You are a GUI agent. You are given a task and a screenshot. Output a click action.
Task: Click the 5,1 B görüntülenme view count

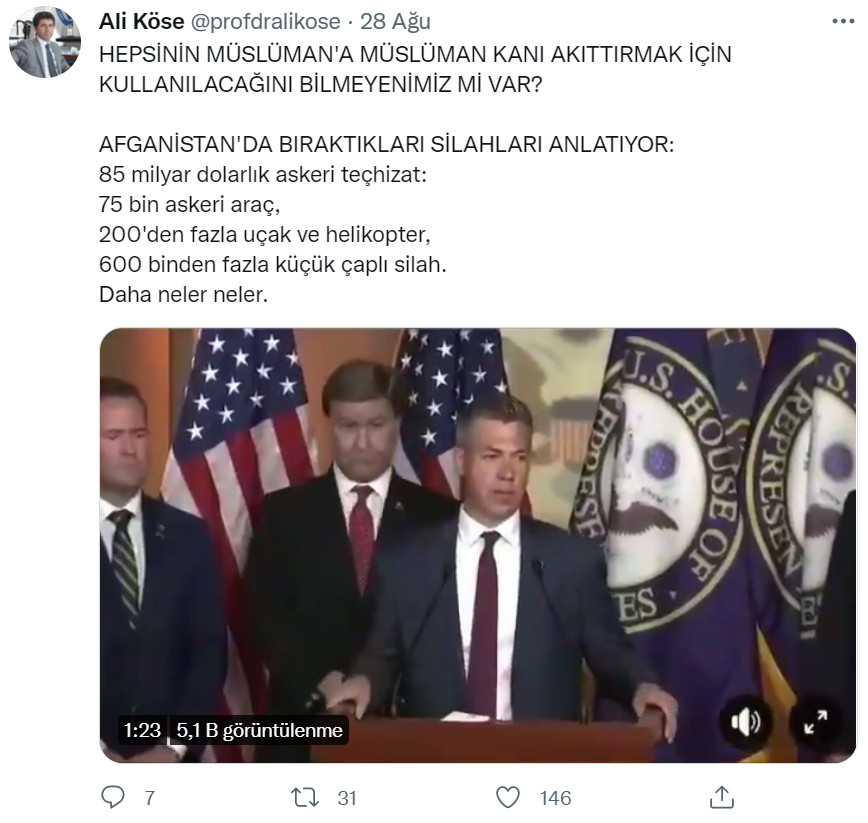pyautogui.click(x=259, y=730)
